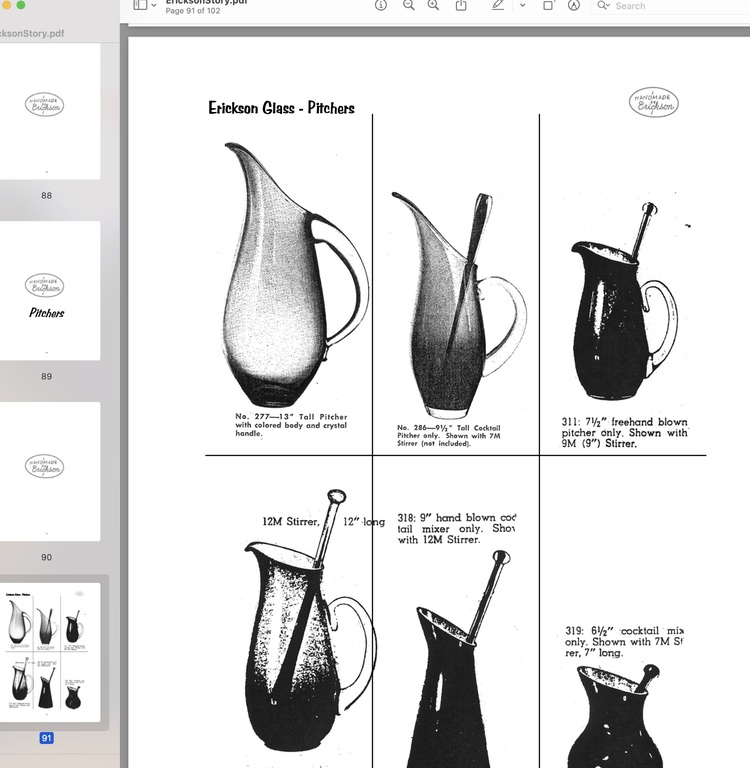Image resolution: width=750 pixels, height=768 pixels.
Task: Zoom out of the PDF page
Action: [408, 5]
